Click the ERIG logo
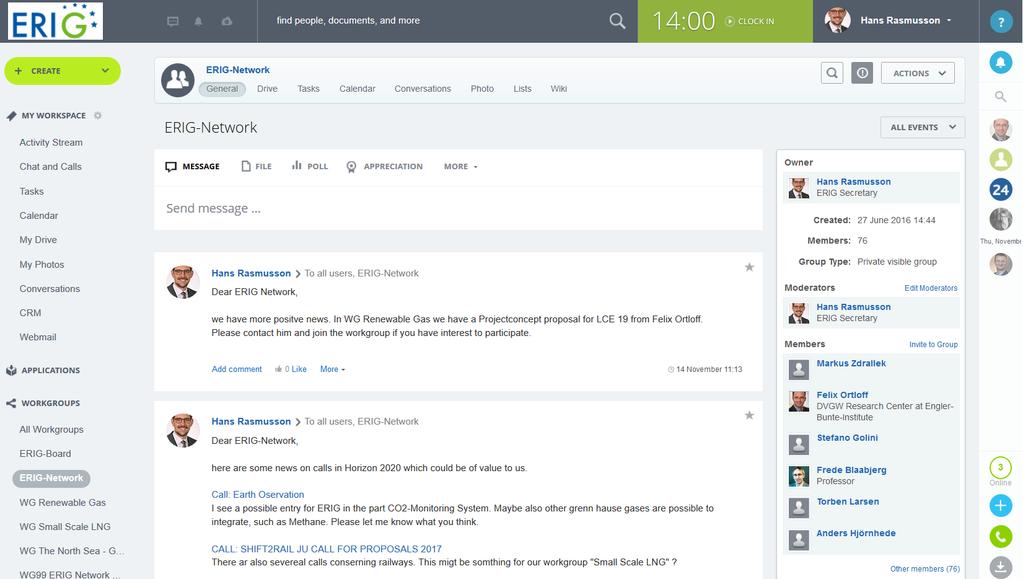The height and width of the screenshot is (579, 1023). pos(55,22)
